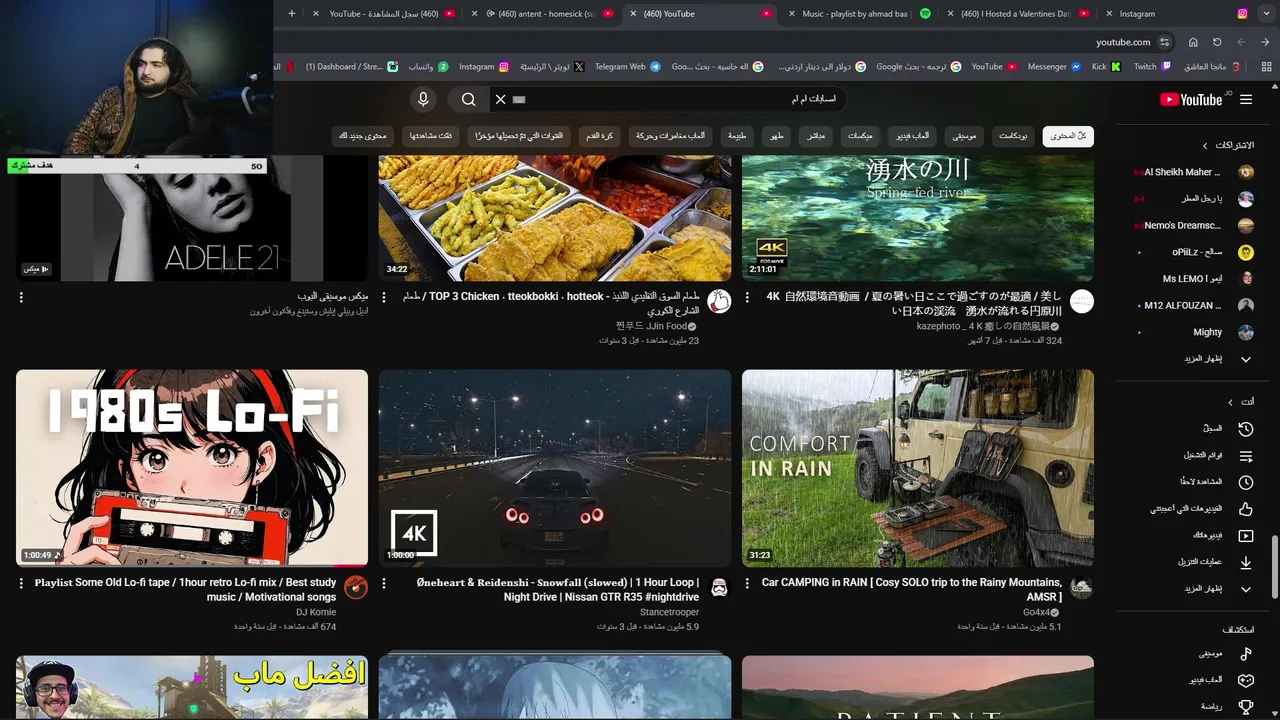
Task: Click the YouTube logo
Action: [1191, 99]
